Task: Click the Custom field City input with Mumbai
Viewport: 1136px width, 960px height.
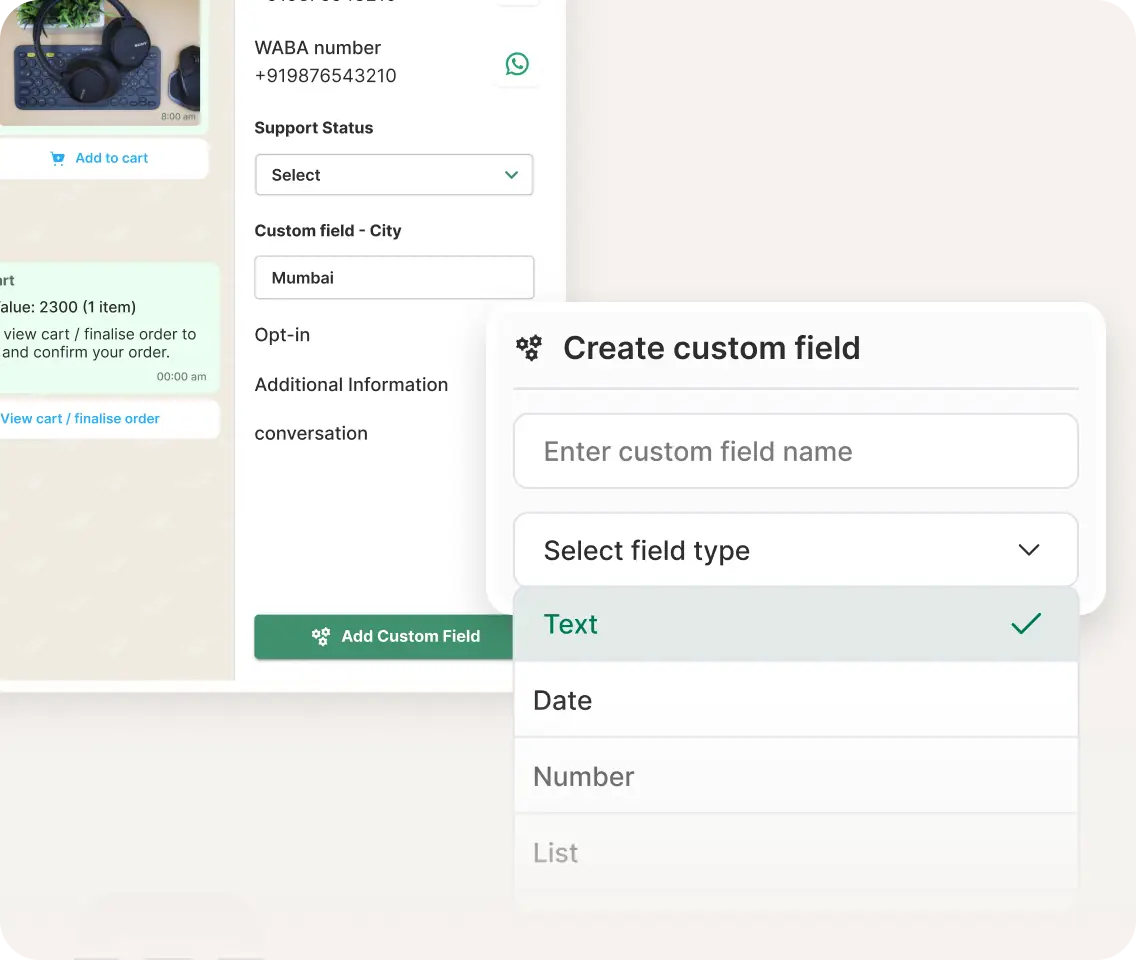Action: pyautogui.click(x=393, y=278)
